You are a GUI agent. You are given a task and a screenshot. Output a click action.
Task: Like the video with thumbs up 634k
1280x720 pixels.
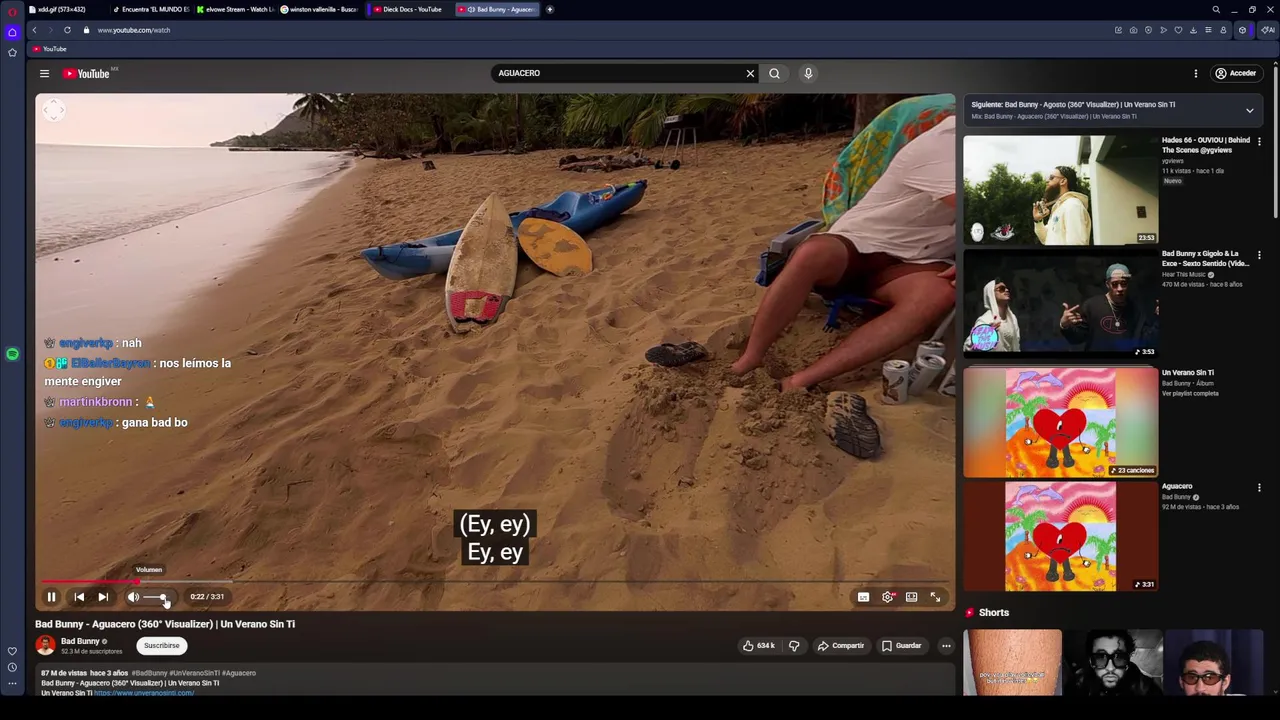[759, 646]
